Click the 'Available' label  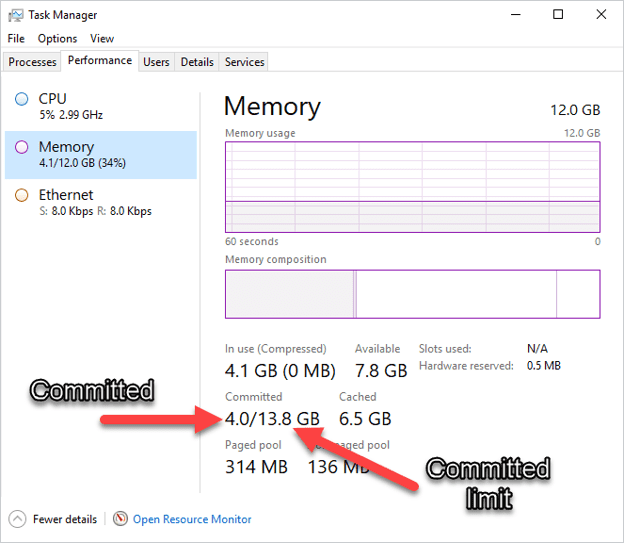coord(377,349)
